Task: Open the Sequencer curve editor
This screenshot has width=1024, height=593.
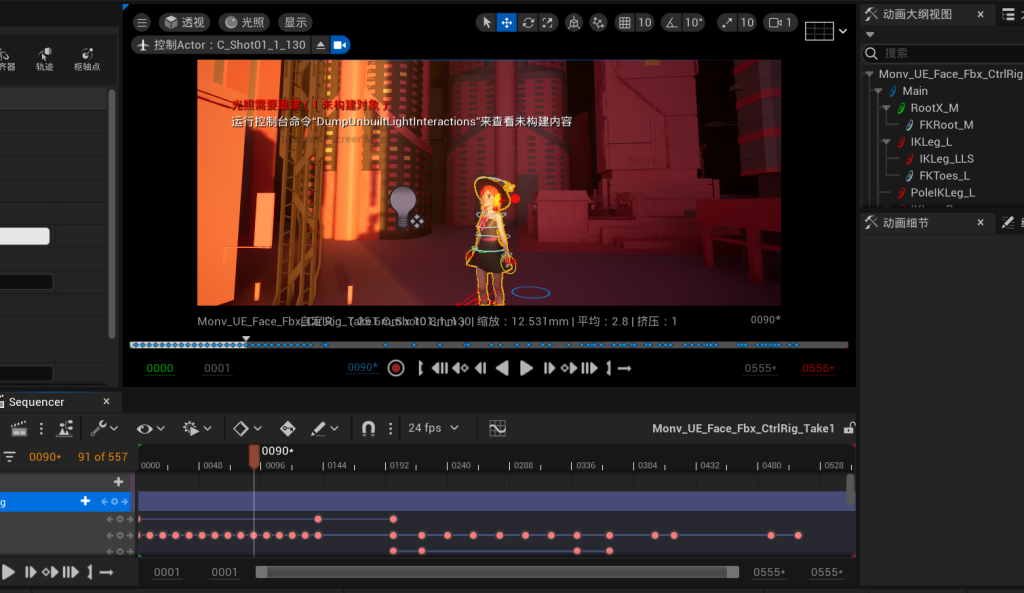Action: pos(498,428)
